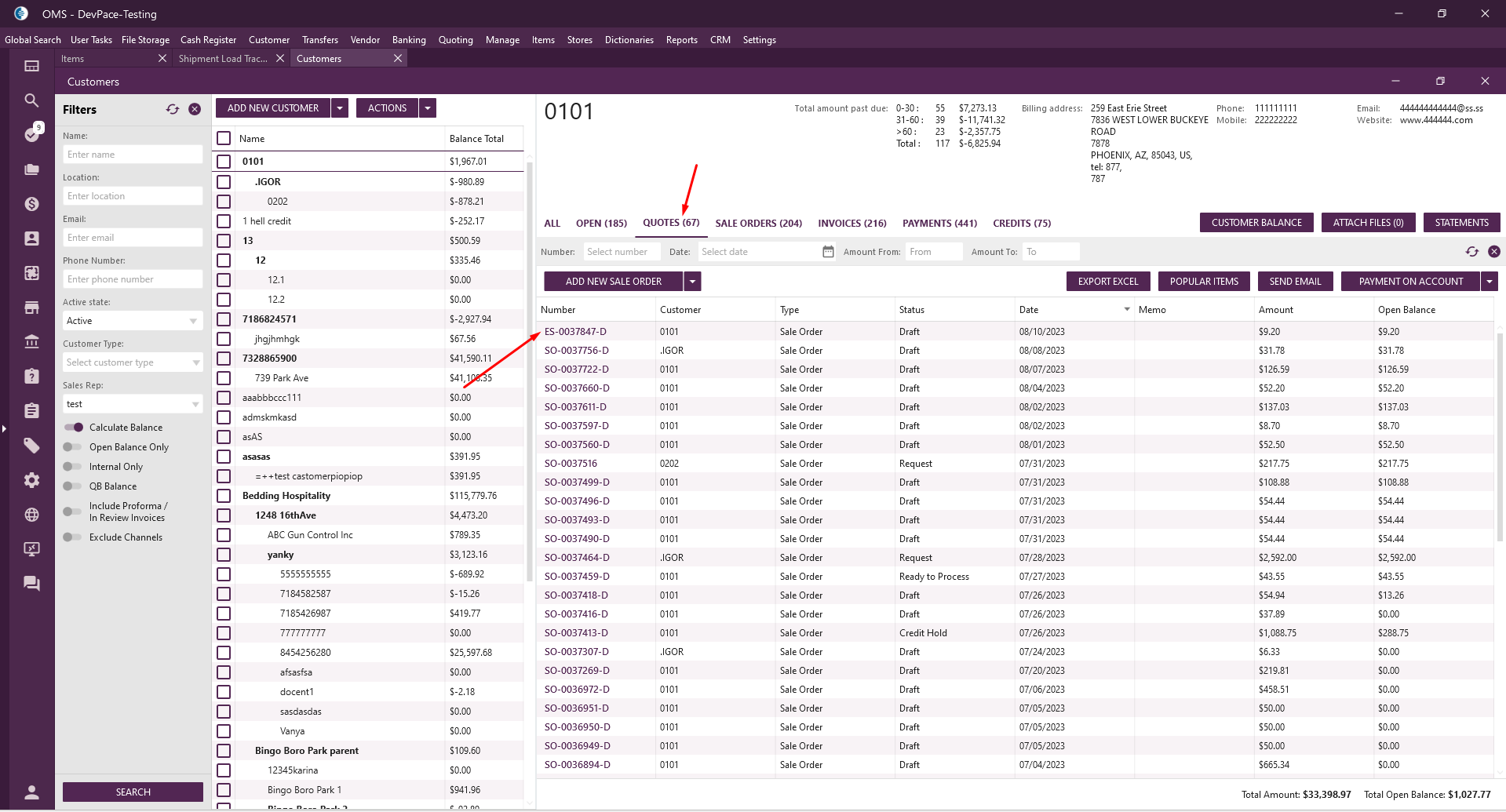Open the Active state dropdown
Image resolution: width=1506 pixels, height=812 pixels.
click(x=132, y=321)
